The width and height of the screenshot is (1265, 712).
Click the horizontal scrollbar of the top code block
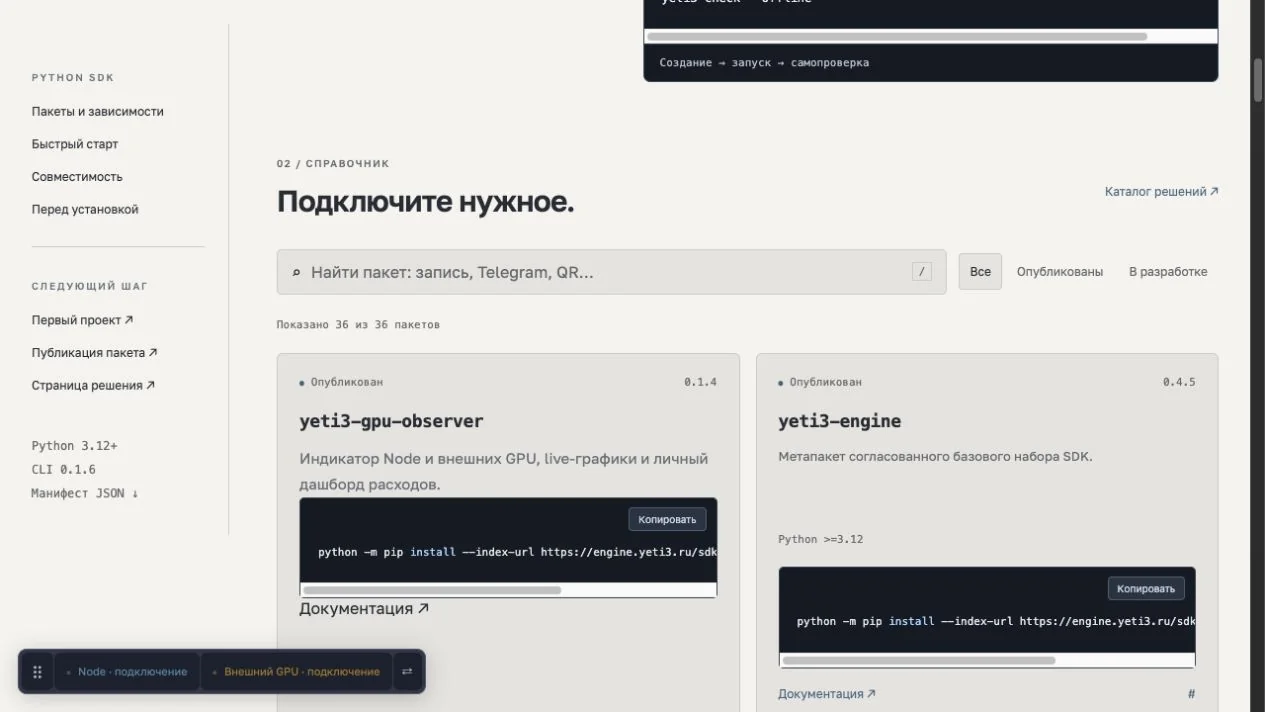tap(897, 36)
